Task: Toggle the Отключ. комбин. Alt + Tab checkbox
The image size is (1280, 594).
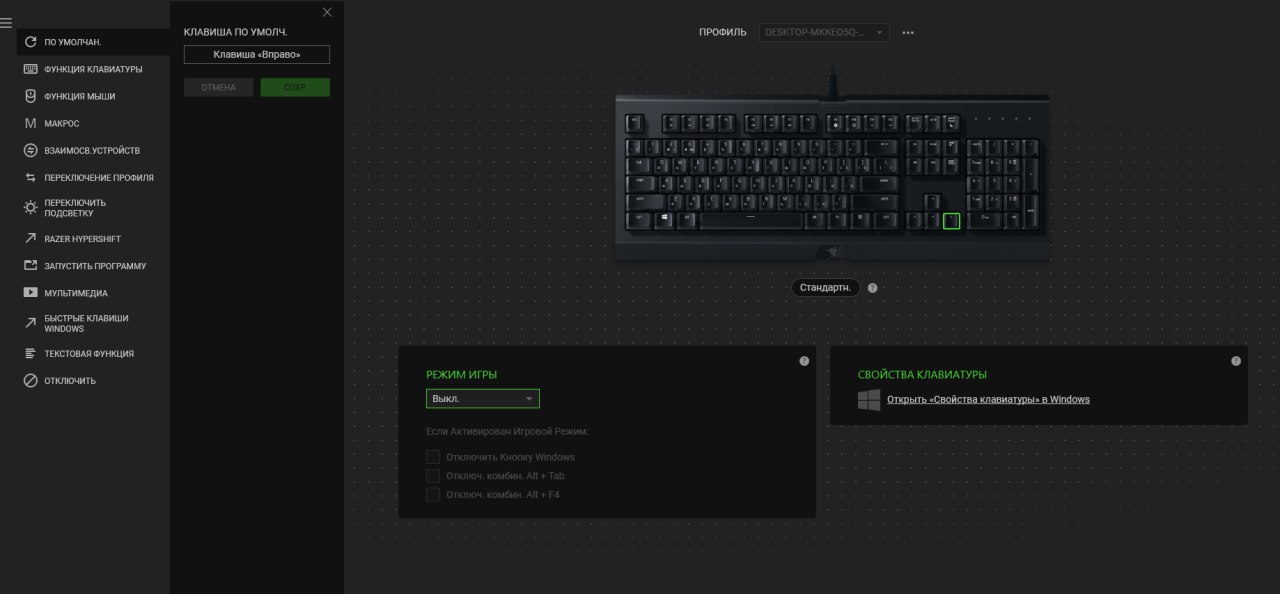Action: (x=433, y=476)
